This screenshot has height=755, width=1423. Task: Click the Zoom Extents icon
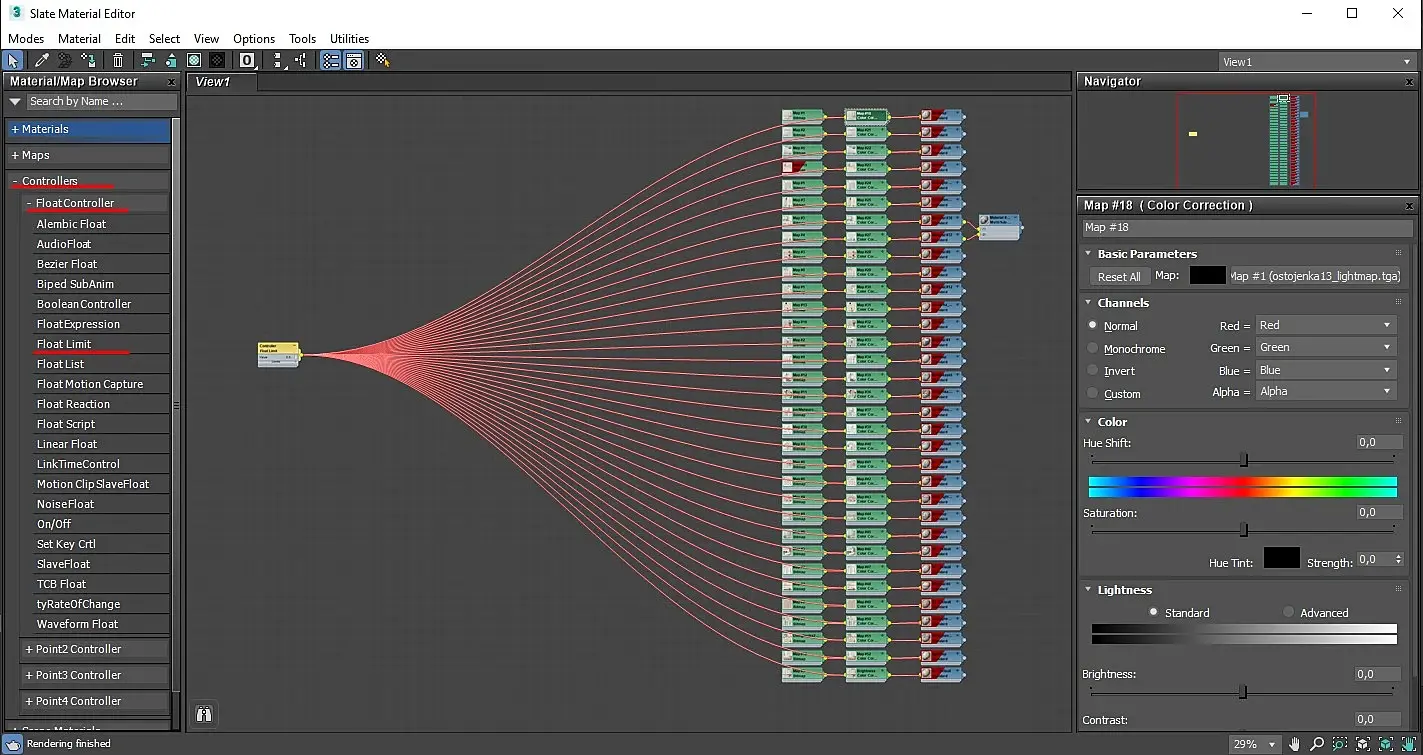1363,744
